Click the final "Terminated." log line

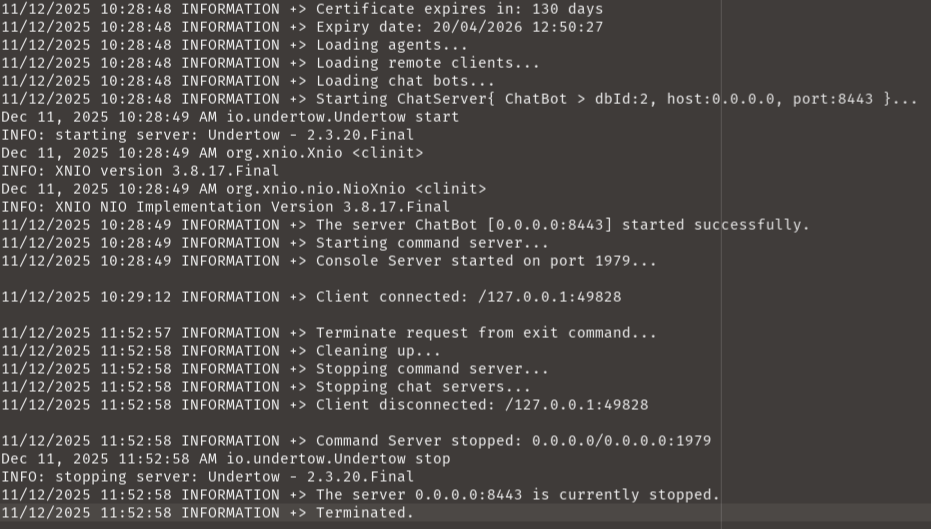364,513
